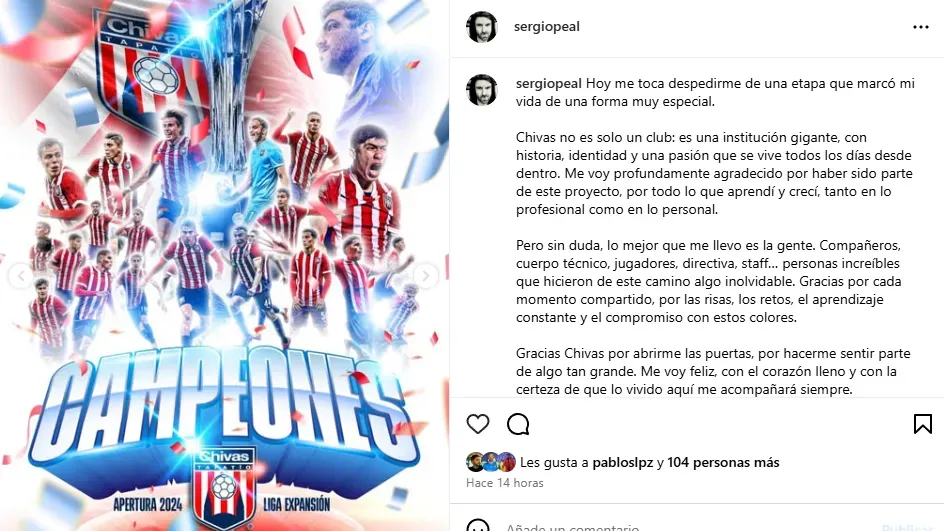The height and width of the screenshot is (531, 944).
Task: Click the caption text paragraph about Chivas
Action: click(714, 173)
